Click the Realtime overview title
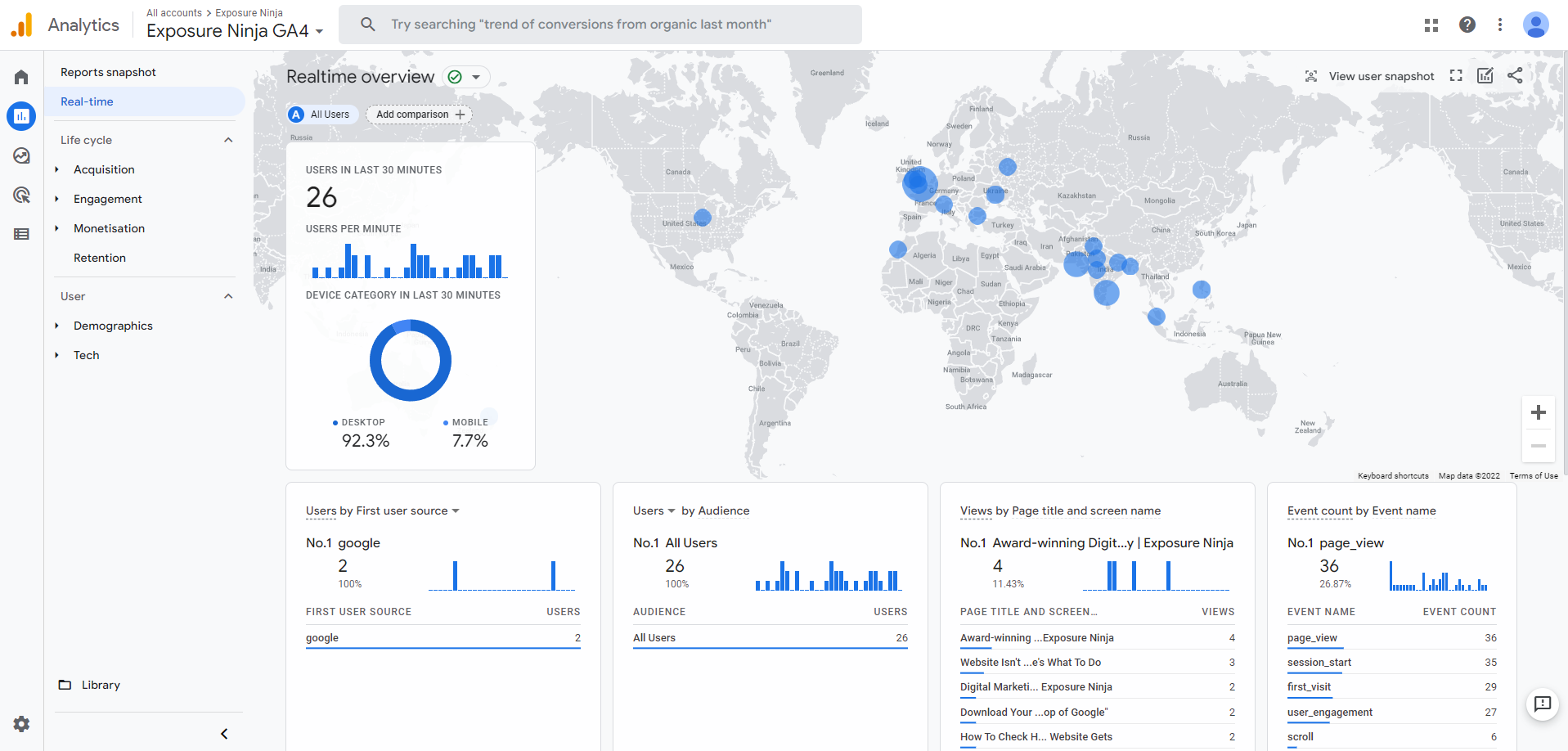The height and width of the screenshot is (751, 1568). (360, 77)
